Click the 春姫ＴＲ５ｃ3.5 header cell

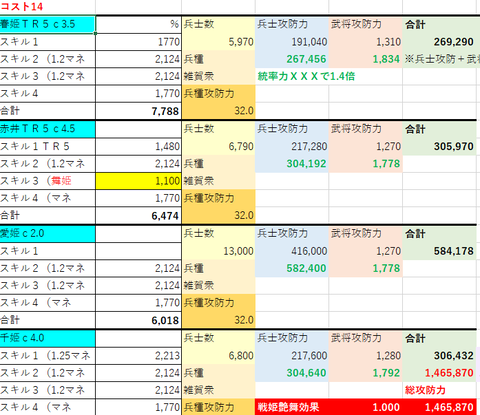(48, 24)
